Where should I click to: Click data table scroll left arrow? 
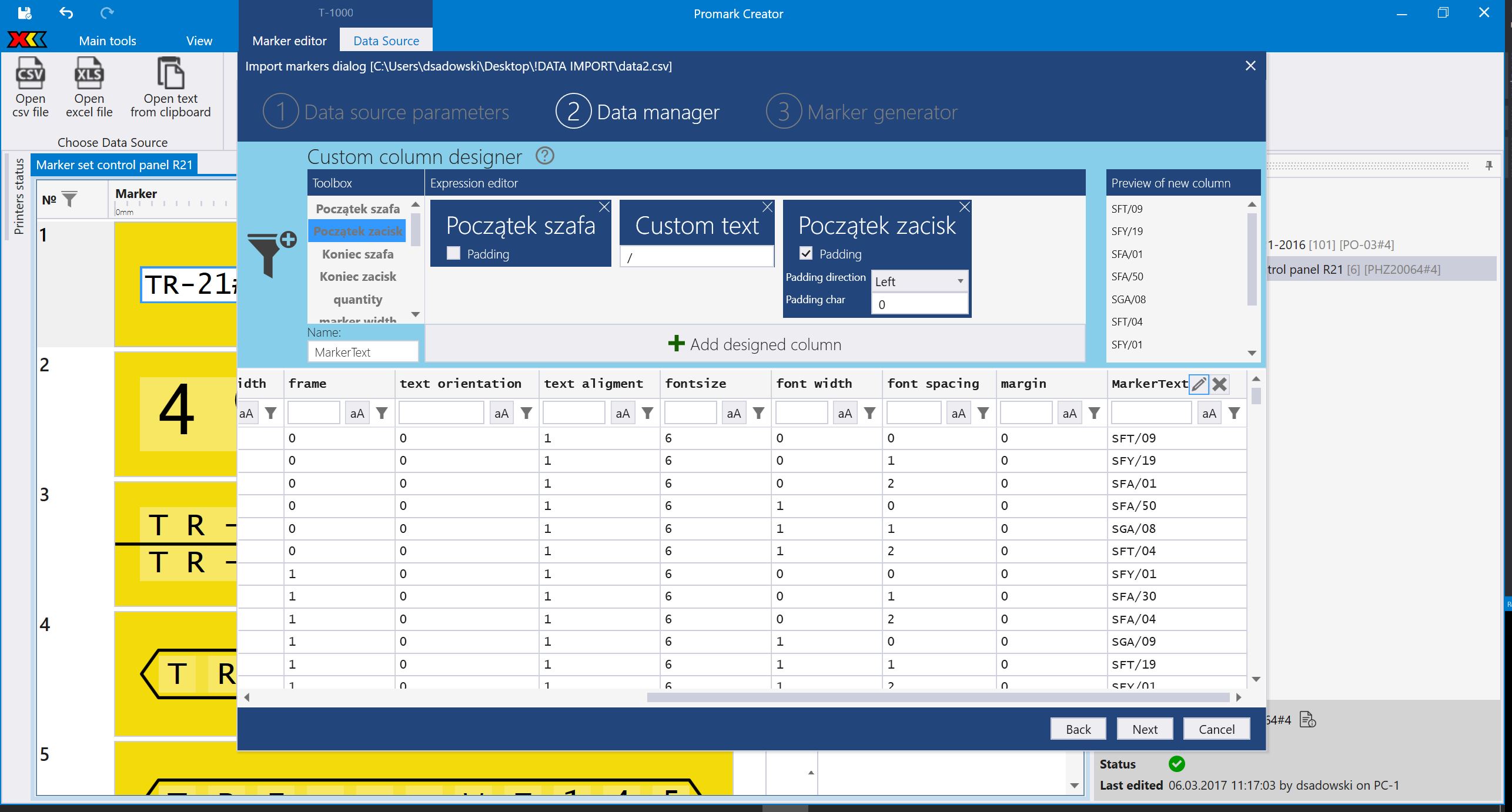(x=247, y=697)
